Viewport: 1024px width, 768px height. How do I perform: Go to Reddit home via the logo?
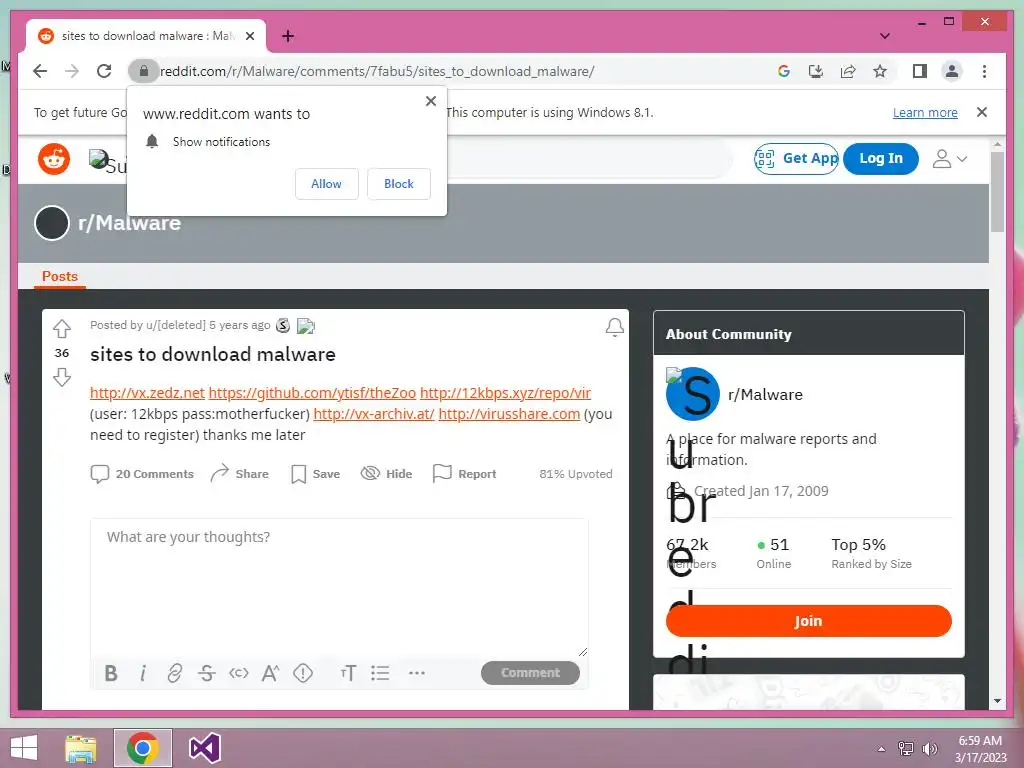click(x=54, y=159)
